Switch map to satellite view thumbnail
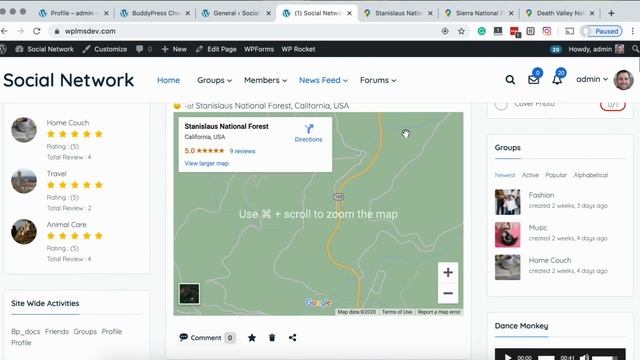 click(189, 293)
